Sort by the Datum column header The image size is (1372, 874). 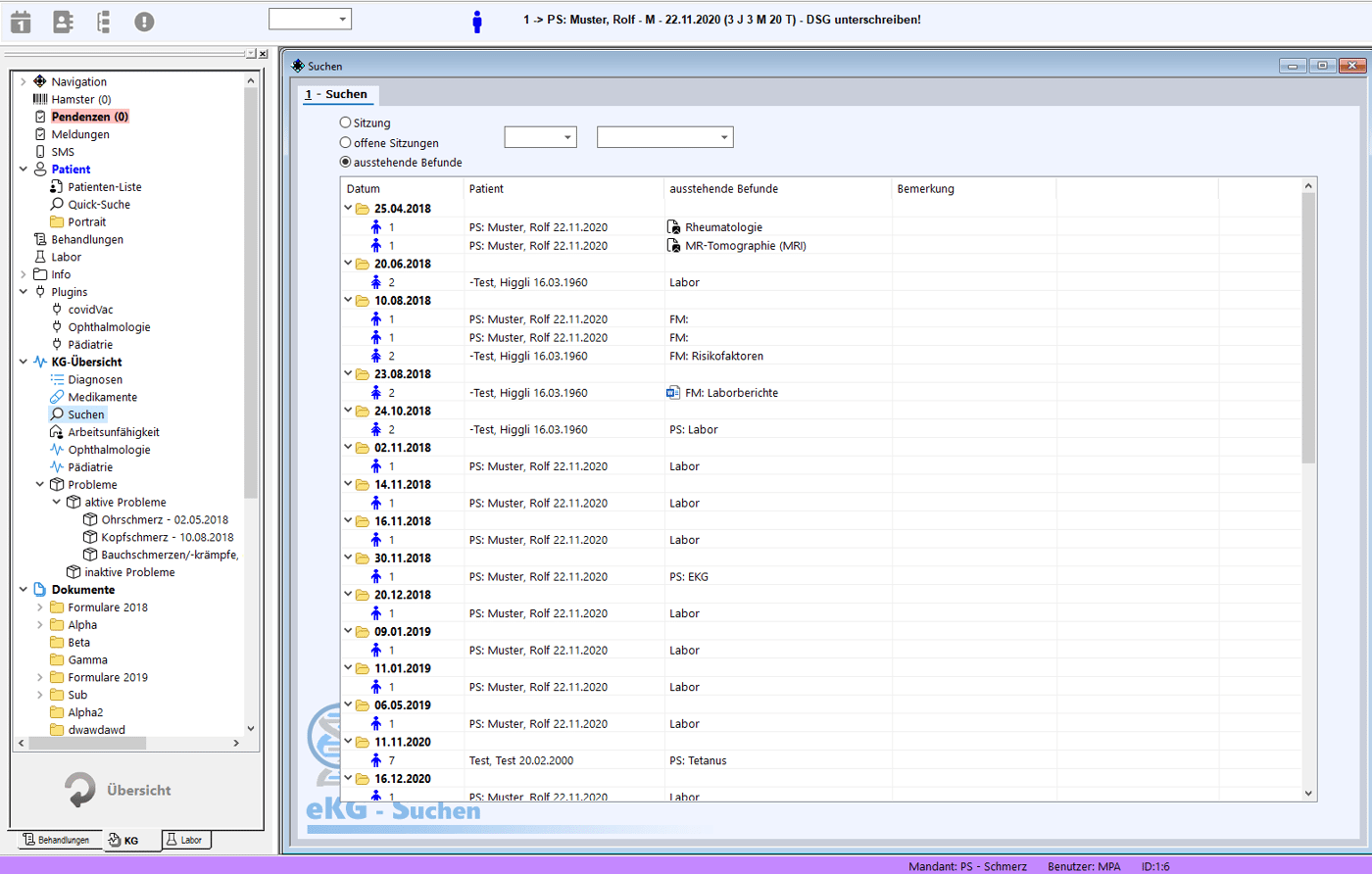tap(402, 188)
